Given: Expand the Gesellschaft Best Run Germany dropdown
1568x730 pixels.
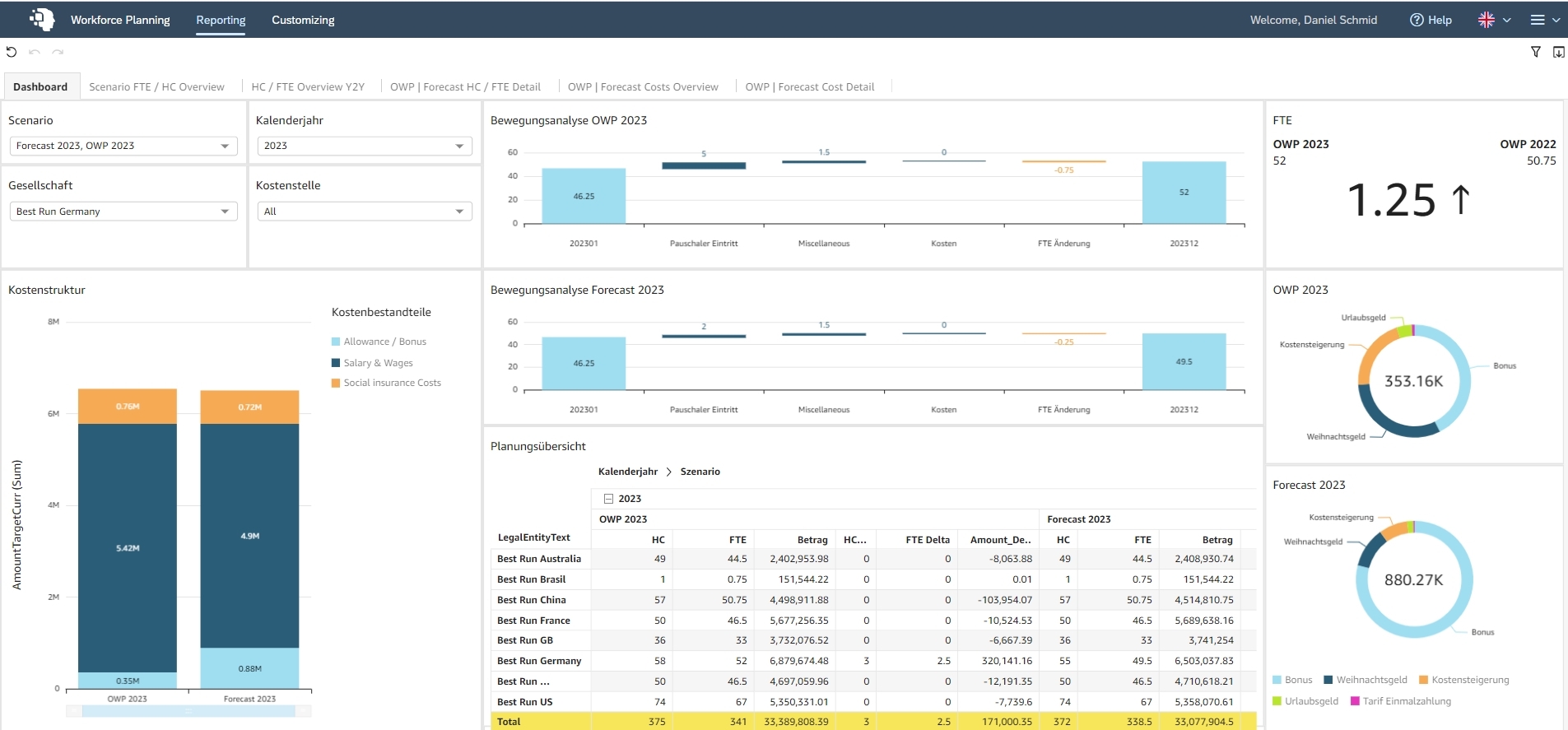Looking at the screenshot, I should tap(123, 212).
